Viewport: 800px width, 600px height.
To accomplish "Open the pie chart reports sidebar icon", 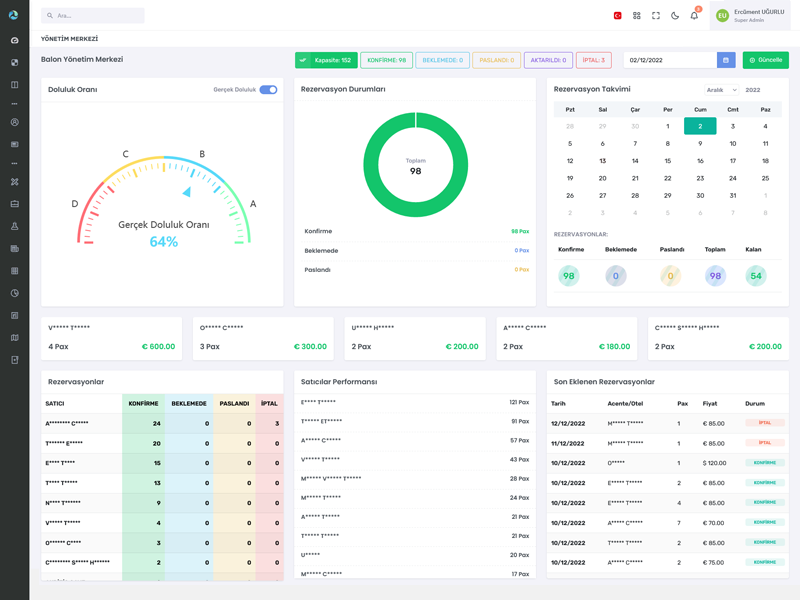I will coord(14,293).
